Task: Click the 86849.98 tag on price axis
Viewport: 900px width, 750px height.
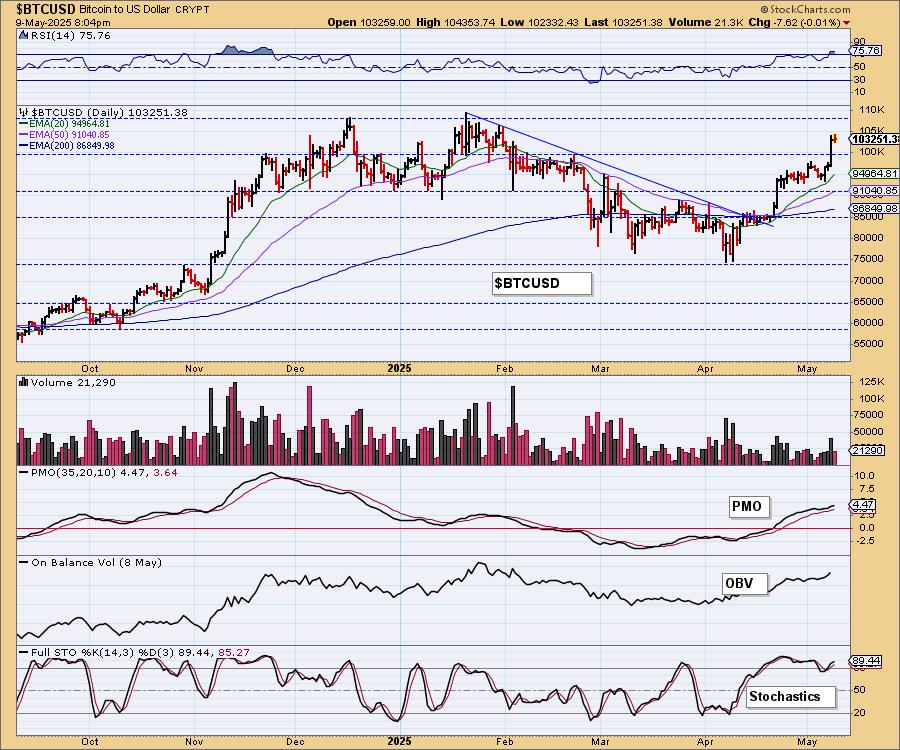Action: point(875,208)
